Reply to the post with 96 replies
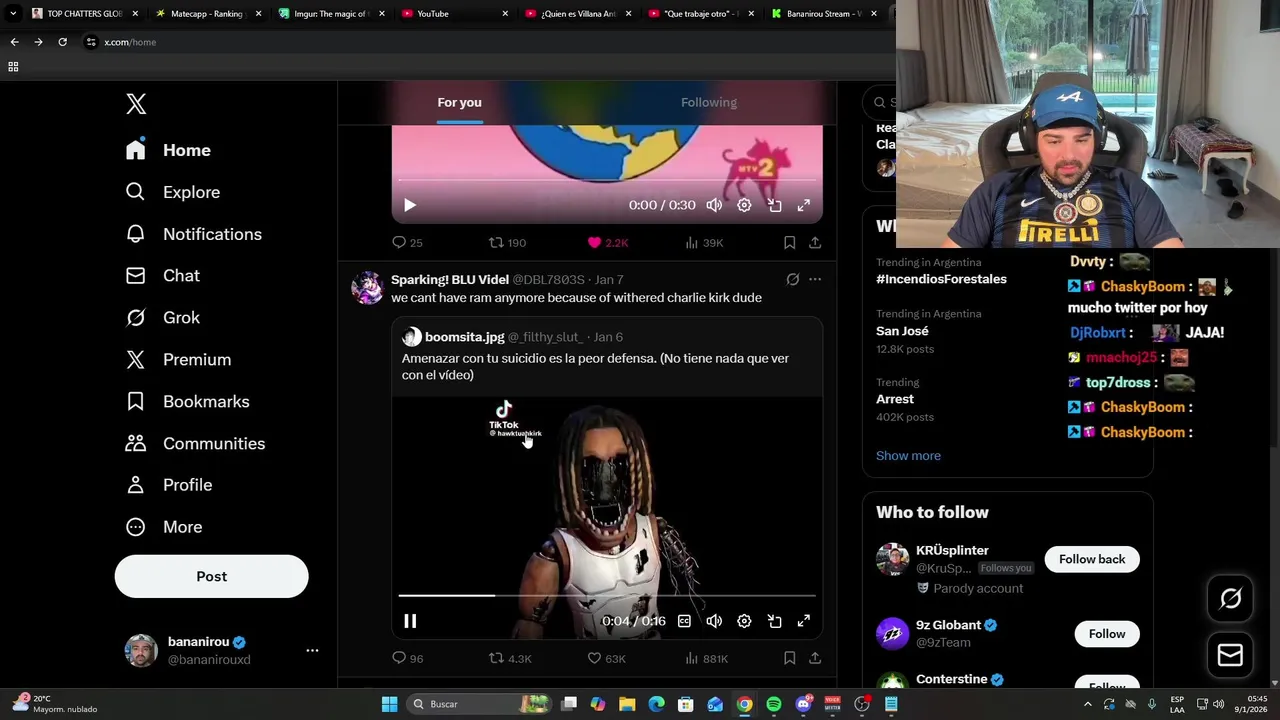The width and height of the screenshot is (1280, 720). pos(407,659)
